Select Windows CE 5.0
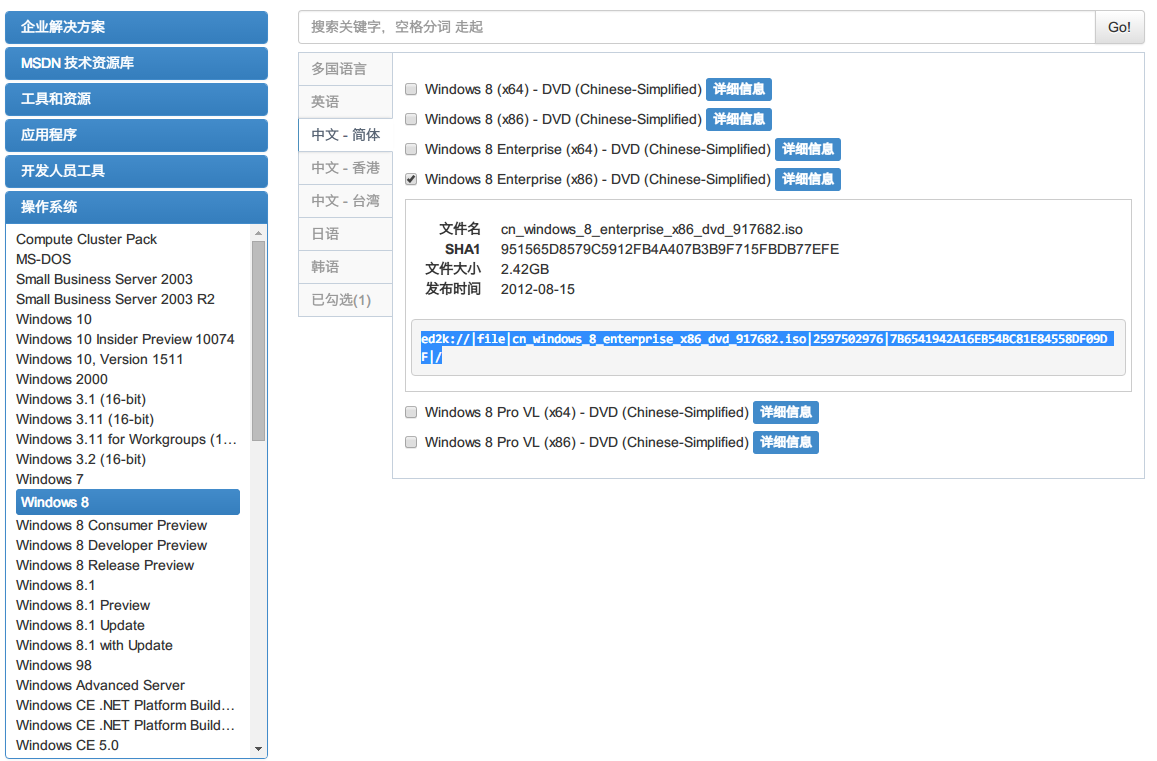This screenshot has height=761, width=1157. click(x=67, y=745)
